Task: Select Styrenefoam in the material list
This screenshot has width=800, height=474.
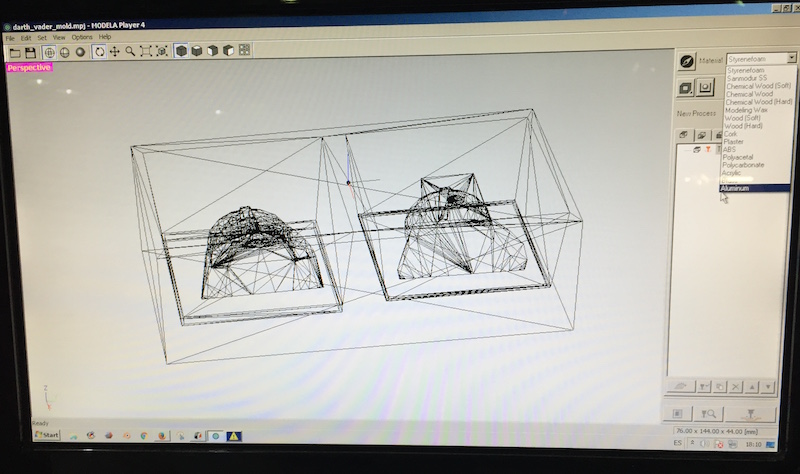Action: (745, 70)
